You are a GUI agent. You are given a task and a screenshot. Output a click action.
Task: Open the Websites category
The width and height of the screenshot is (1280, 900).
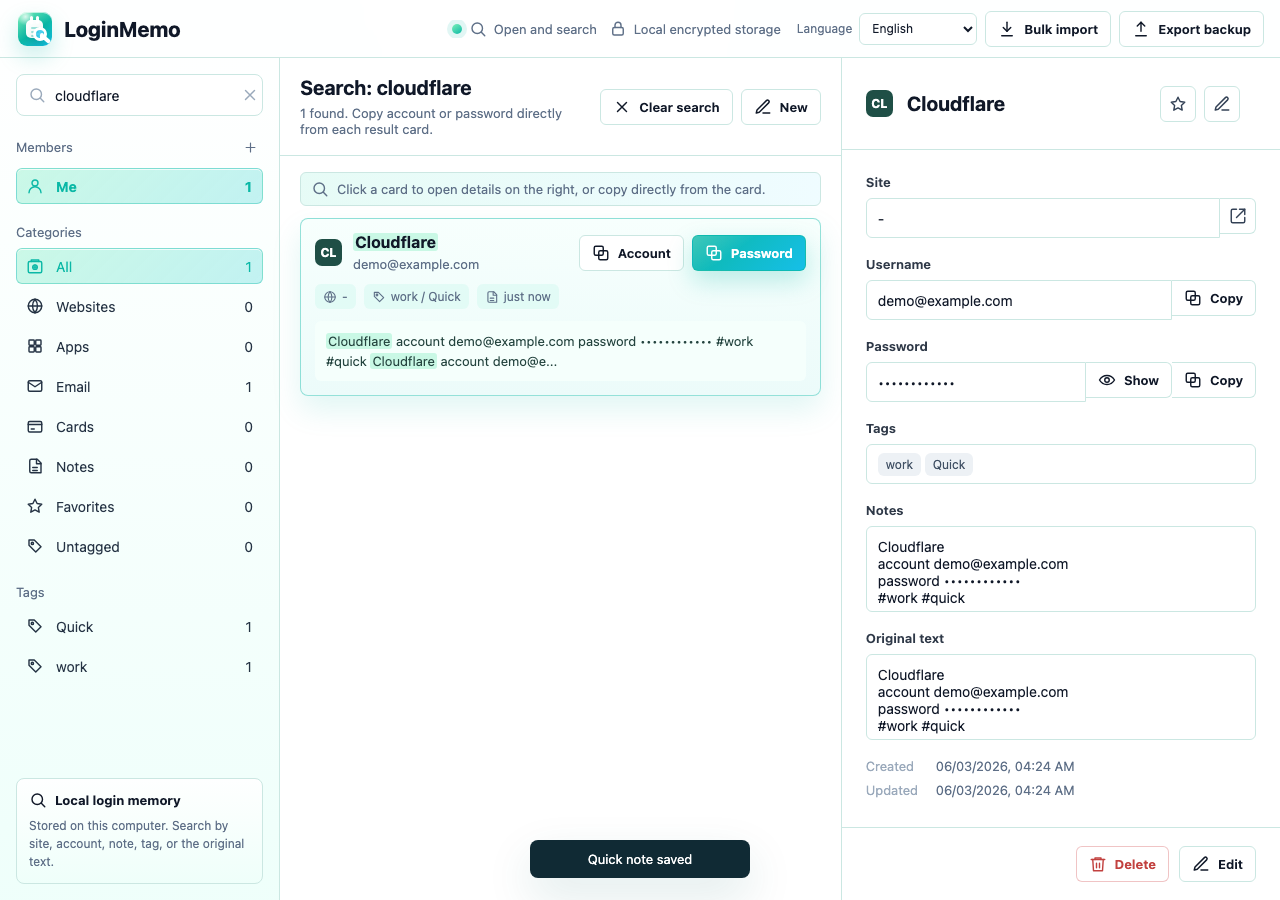139,306
